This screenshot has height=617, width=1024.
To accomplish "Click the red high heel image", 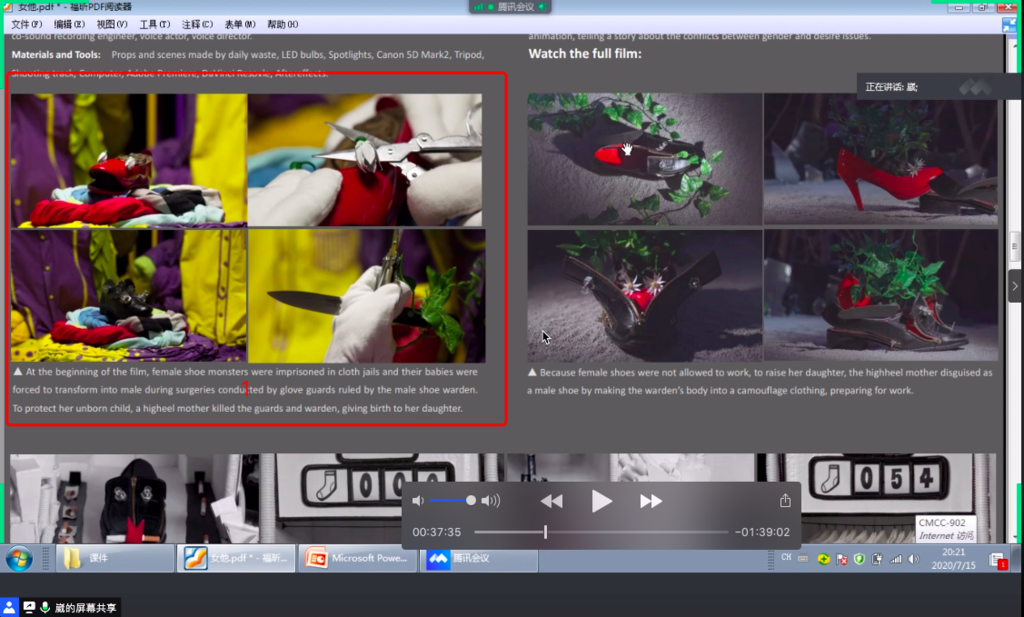I will (x=881, y=159).
